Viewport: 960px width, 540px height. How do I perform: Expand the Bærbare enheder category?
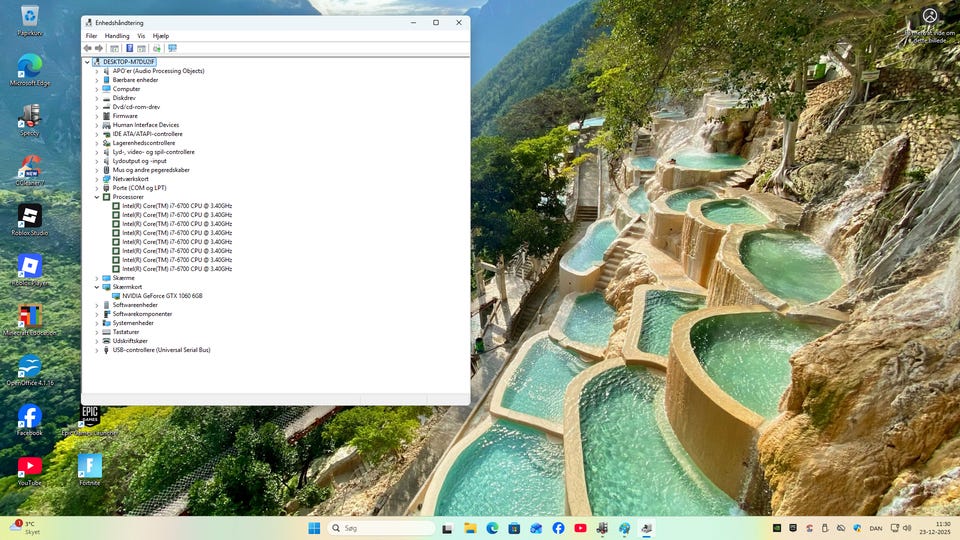pyautogui.click(x=97, y=80)
